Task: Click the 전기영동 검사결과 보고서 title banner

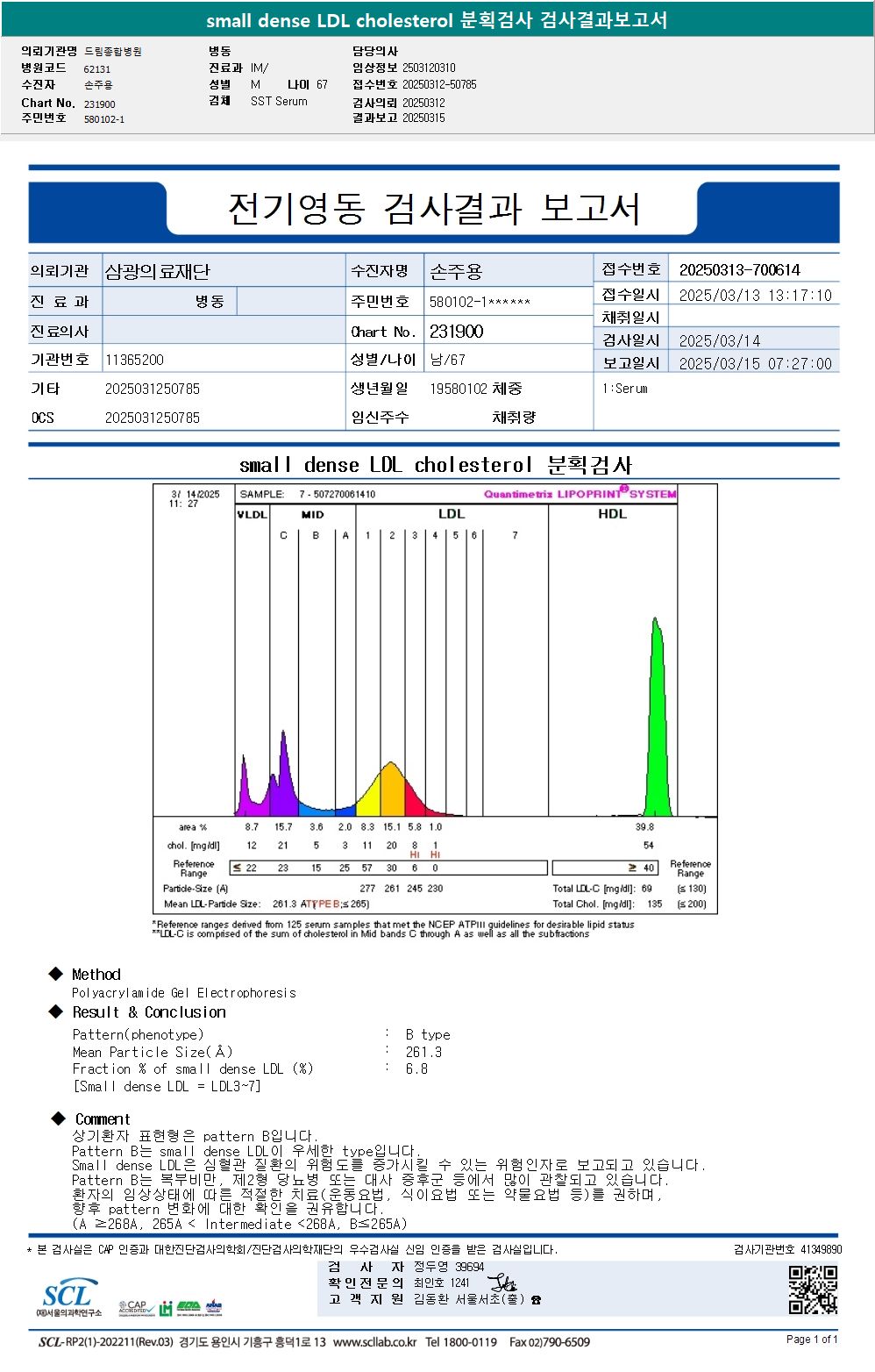Action: tap(433, 209)
